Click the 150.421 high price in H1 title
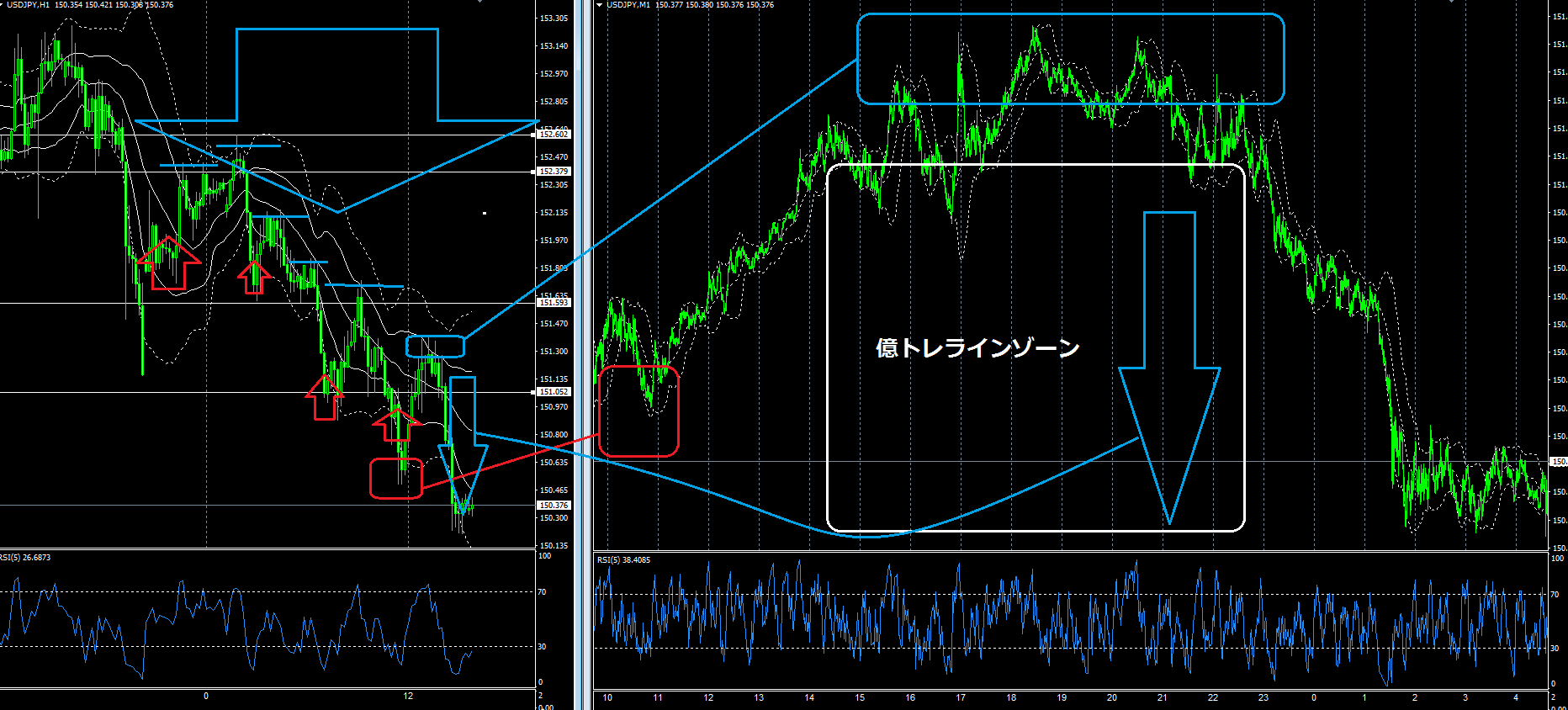Viewport: 1568px width, 710px height. pyautogui.click(x=98, y=5)
